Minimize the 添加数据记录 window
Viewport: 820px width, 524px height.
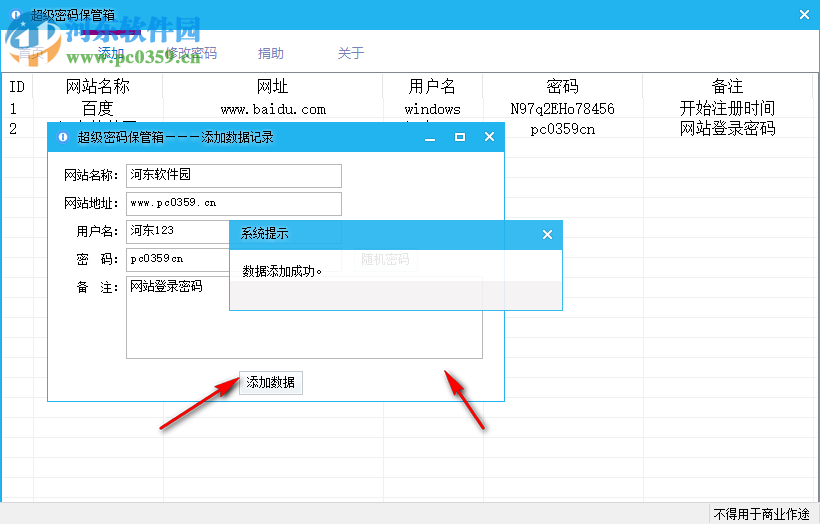point(430,137)
